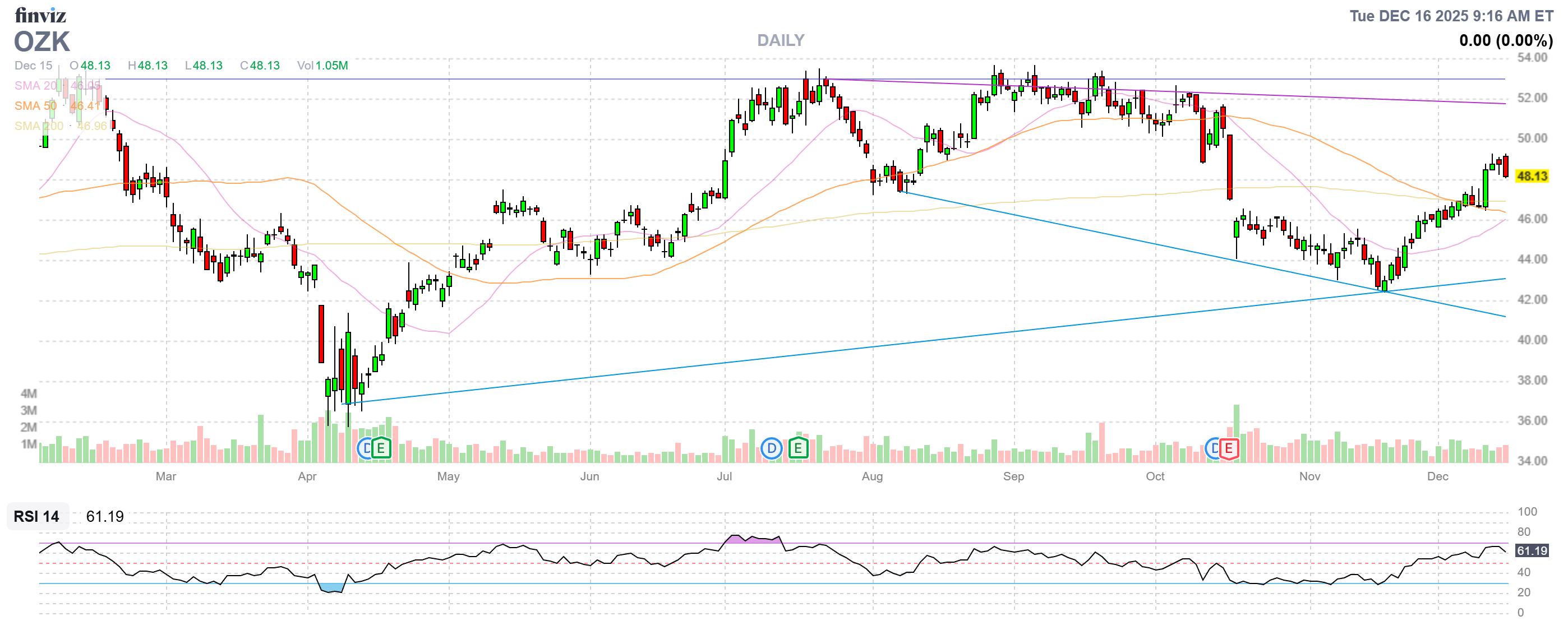The width and height of the screenshot is (1568, 630).
Task: Click the Sep month label on axis
Action: pyautogui.click(x=1013, y=476)
